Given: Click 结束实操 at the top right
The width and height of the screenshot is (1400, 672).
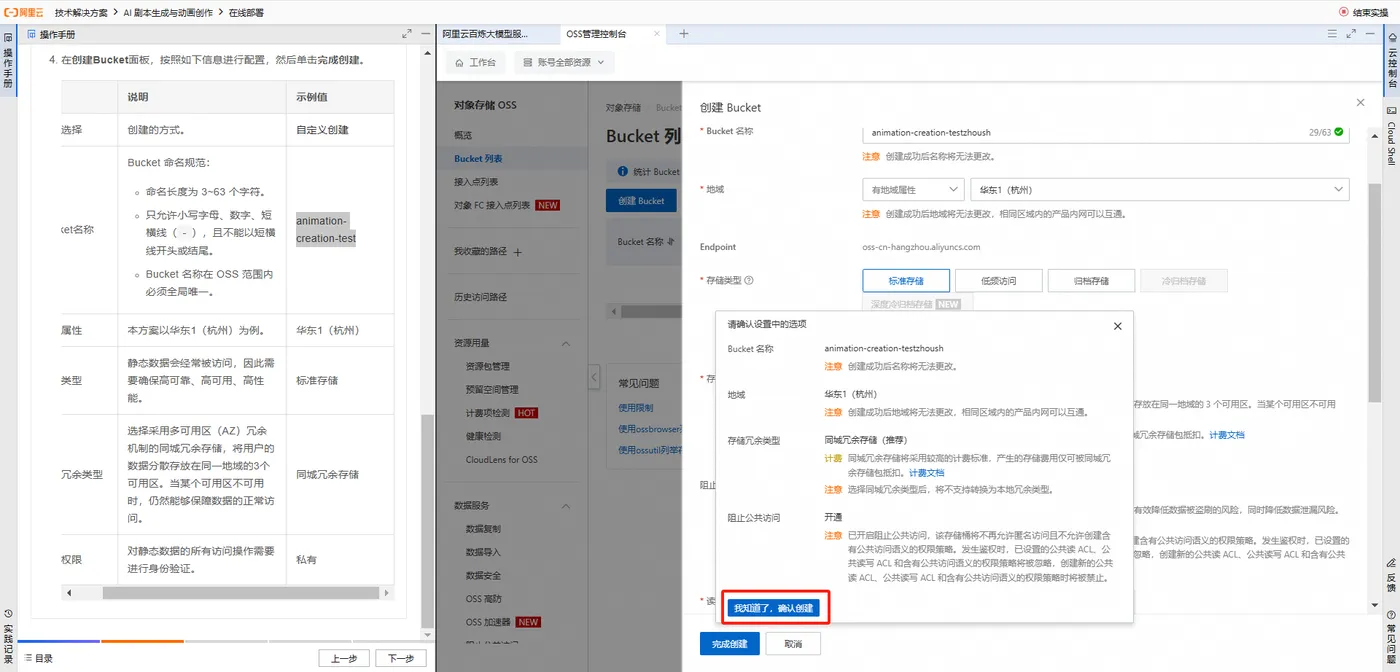Looking at the screenshot, I should point(1364,12).
